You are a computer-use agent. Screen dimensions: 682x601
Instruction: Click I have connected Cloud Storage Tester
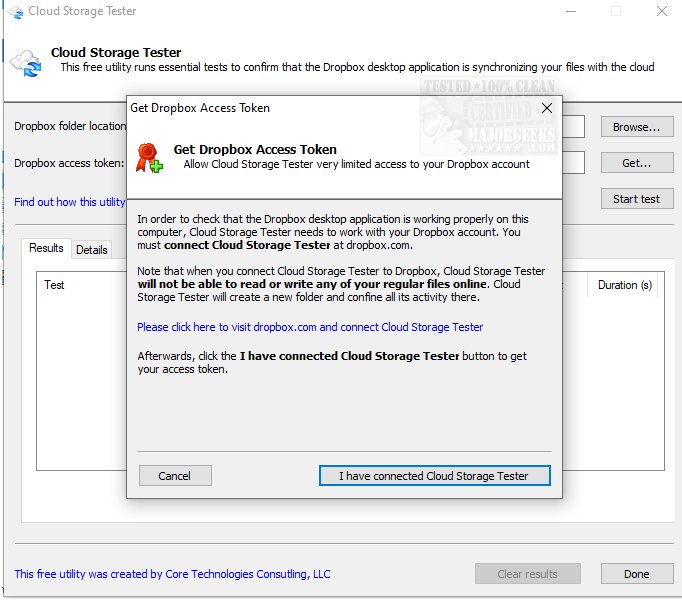(x=434, y=476)
